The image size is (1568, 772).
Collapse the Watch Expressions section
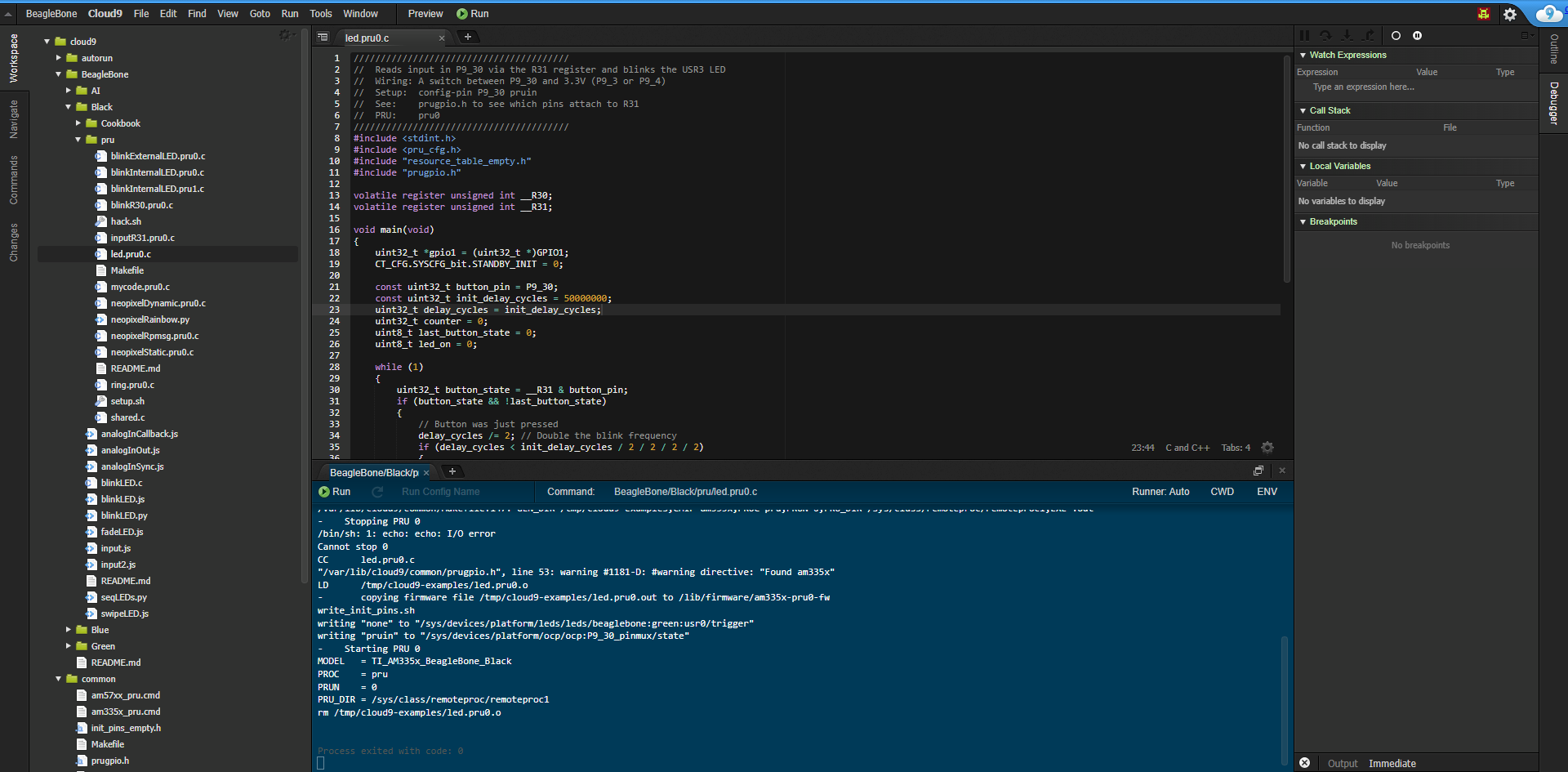click(1303, 56)
